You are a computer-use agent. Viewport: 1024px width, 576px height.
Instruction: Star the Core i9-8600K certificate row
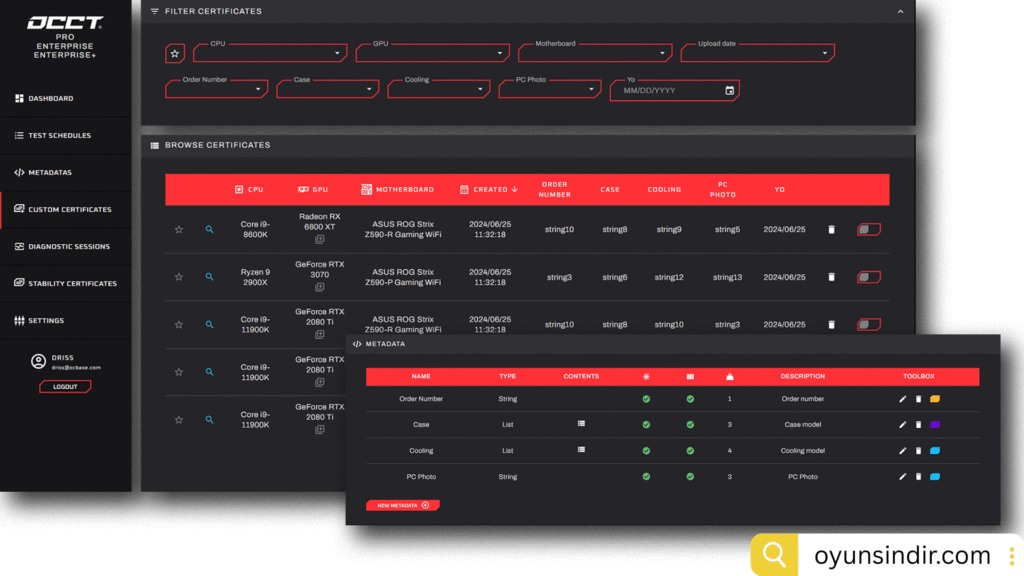point(179,230)
